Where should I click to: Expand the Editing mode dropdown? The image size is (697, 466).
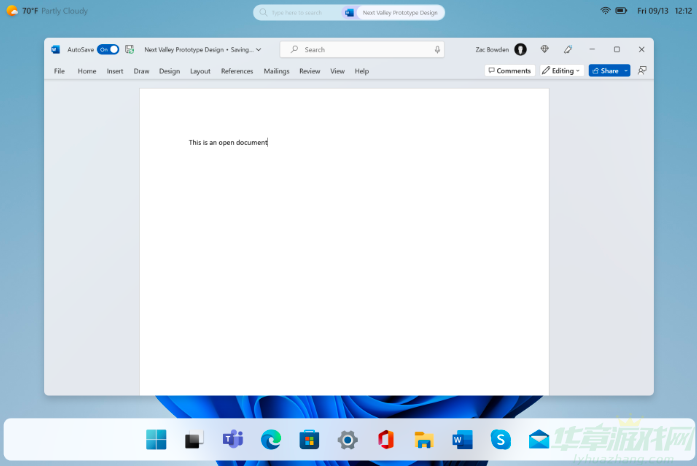click(561, 71)
